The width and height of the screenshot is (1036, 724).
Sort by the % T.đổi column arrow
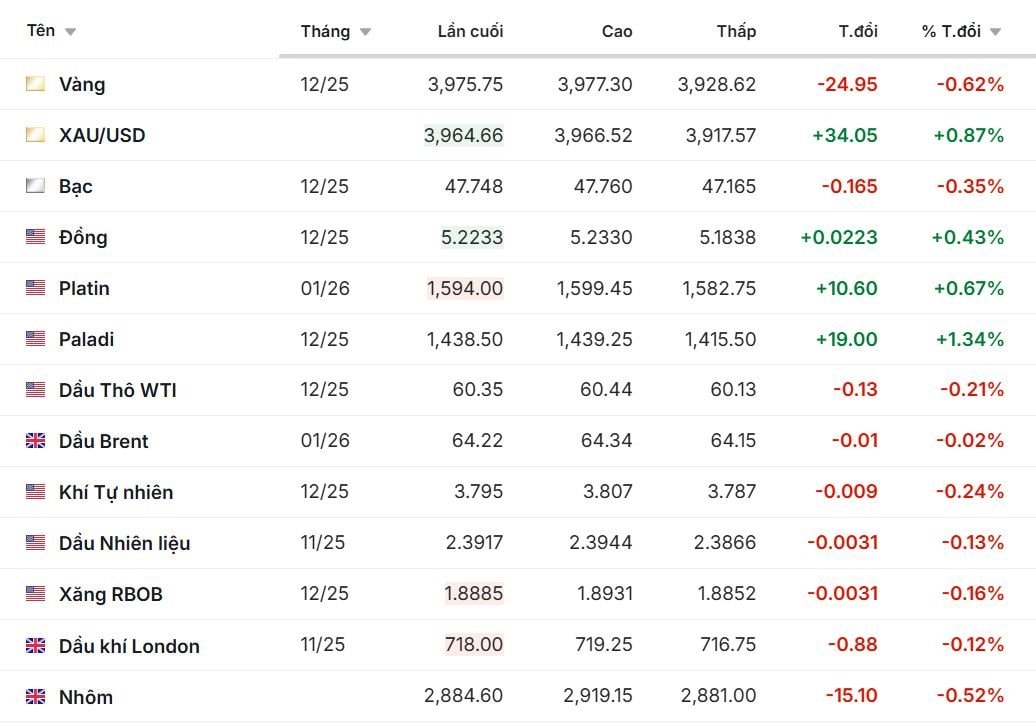(995, 32)
